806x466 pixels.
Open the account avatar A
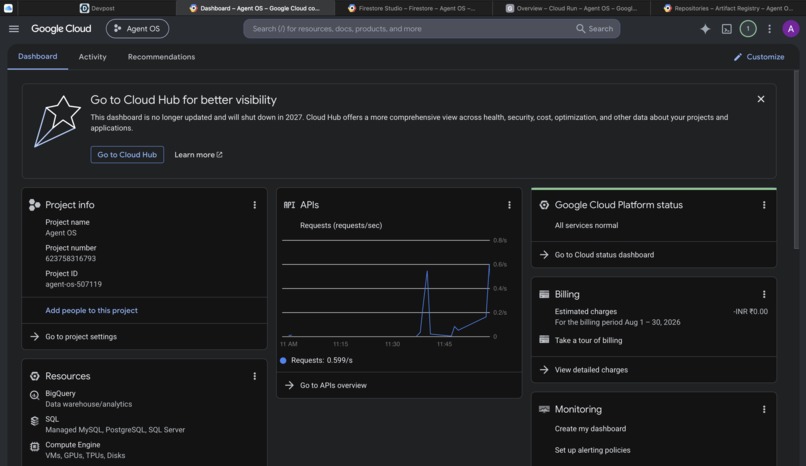791,29
